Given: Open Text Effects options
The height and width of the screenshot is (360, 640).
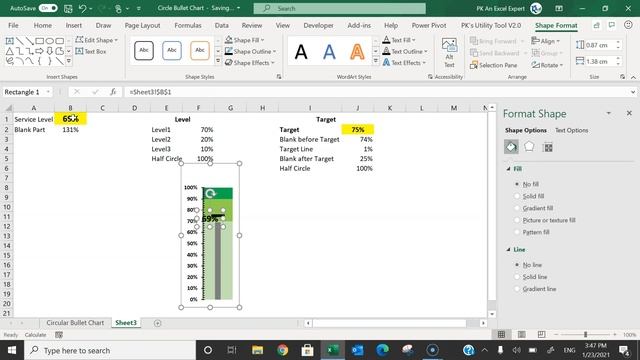Looking at the screenshot, I should (404, 63).
